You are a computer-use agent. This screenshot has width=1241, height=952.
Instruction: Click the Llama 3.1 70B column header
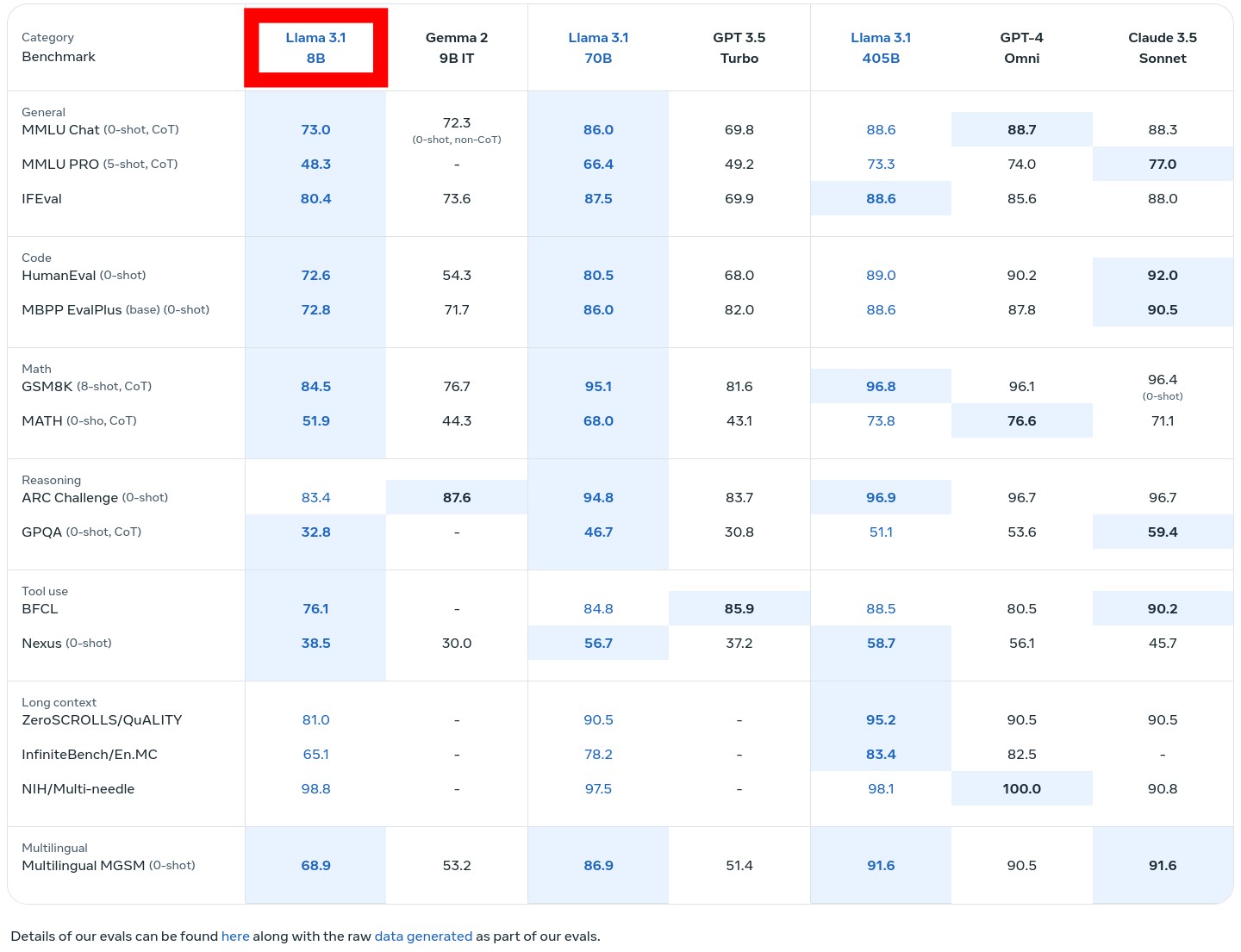coord(598,48)
